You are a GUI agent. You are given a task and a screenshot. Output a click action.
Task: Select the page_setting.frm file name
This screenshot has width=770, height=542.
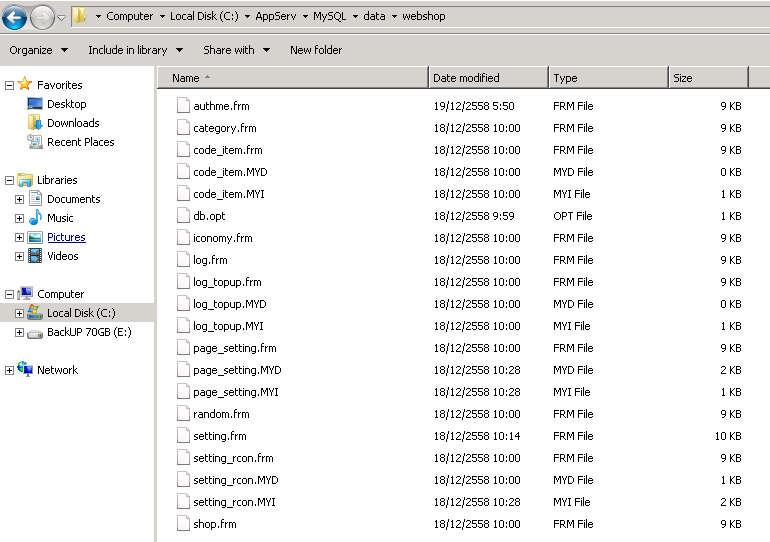235,348
